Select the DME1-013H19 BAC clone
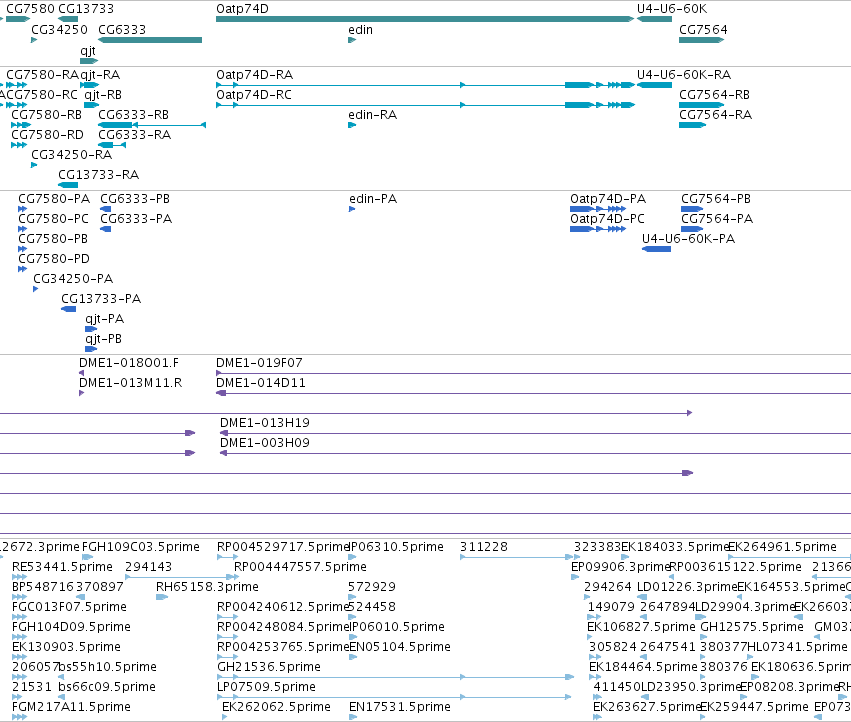This screenshot has height=722, width=851. 535,433
